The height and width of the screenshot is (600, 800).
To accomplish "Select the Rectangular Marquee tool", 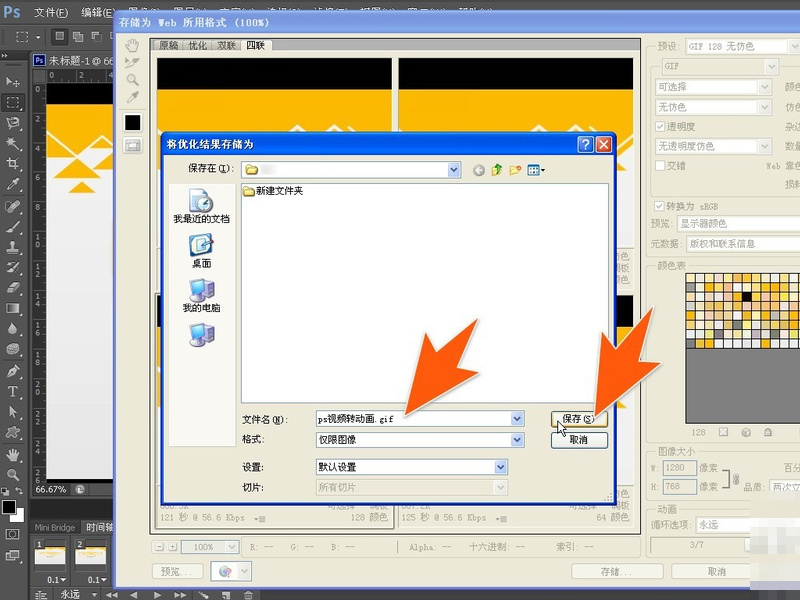I will point(13,103).
